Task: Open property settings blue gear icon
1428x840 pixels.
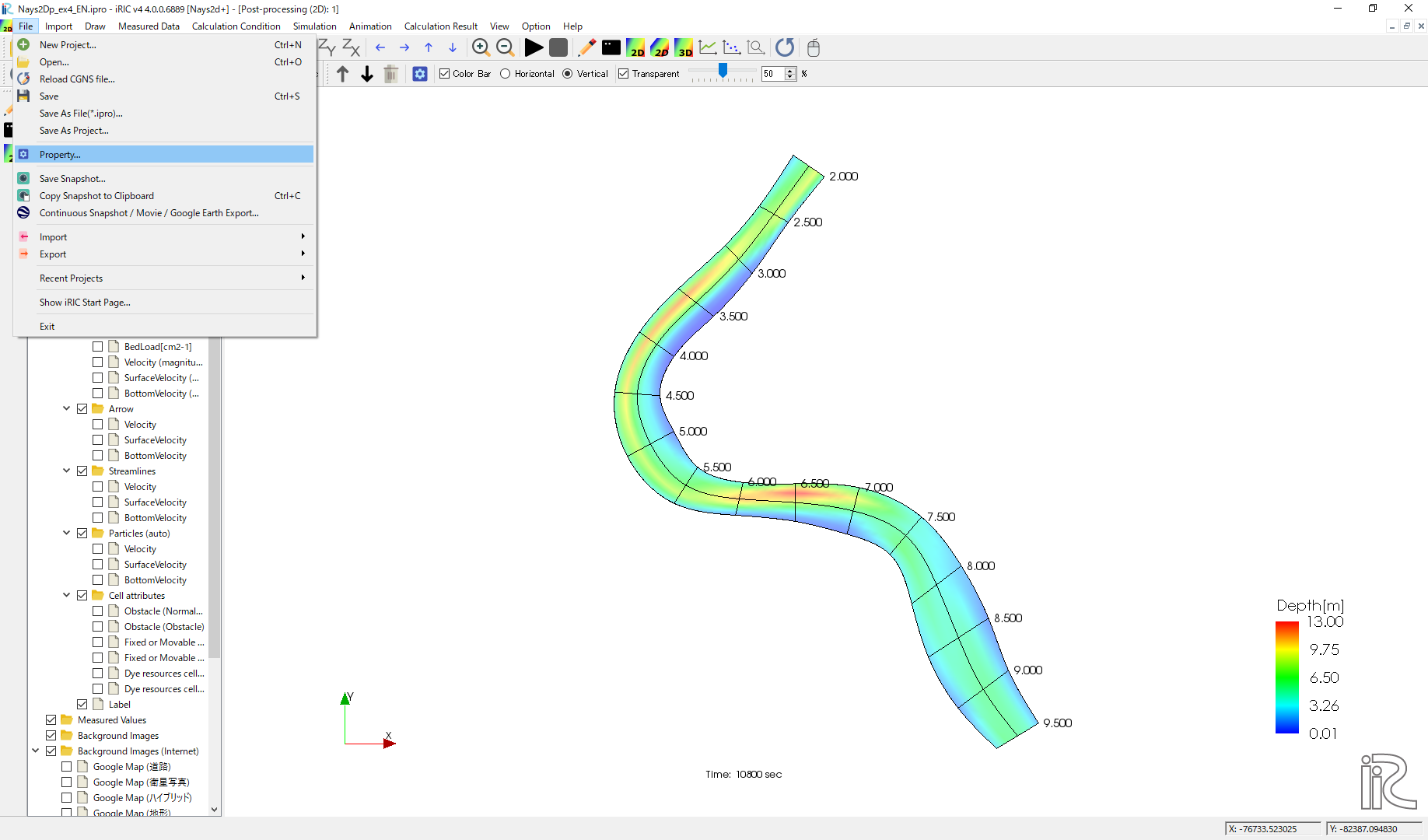Action: click(x=420, y=74)
